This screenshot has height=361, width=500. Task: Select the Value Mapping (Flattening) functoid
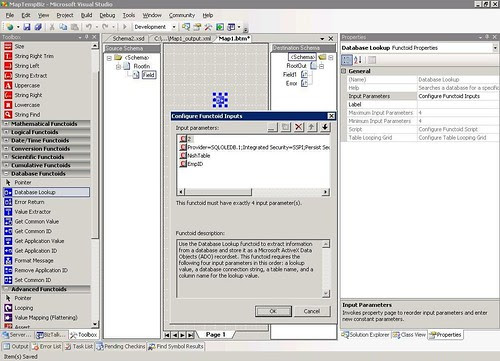pyautogui.click(x=46, y=318)
